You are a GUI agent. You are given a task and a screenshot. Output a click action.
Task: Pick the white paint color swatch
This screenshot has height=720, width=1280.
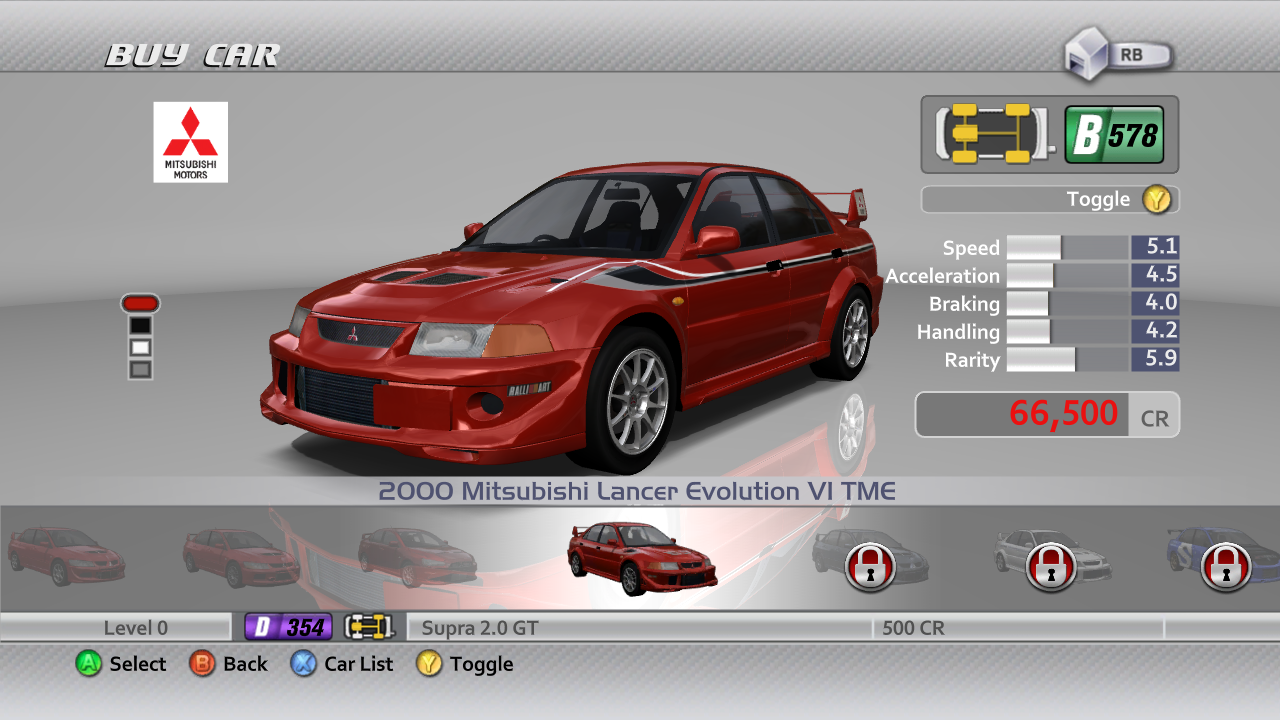pos(140,347)
